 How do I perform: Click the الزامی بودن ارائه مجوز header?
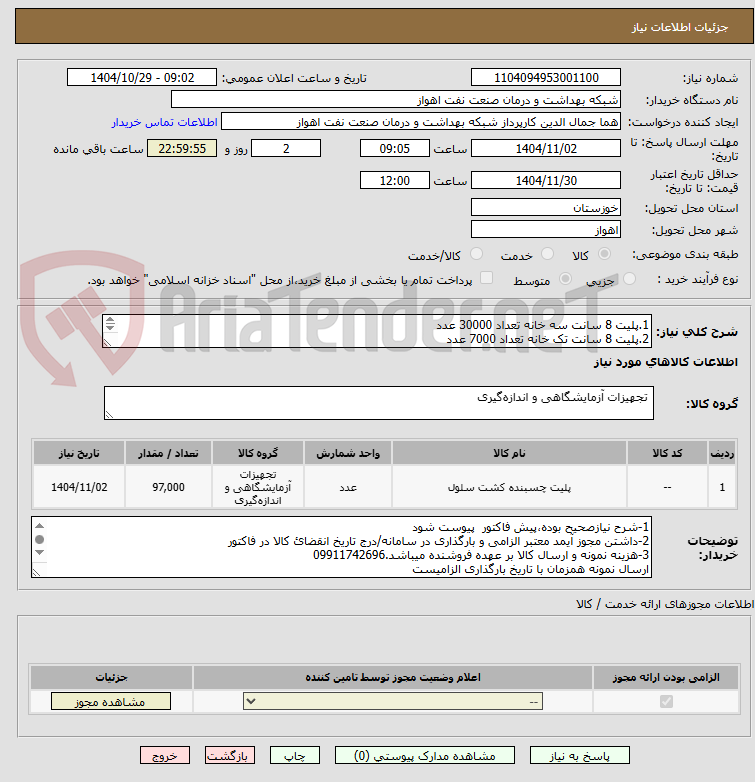[666, 677]
